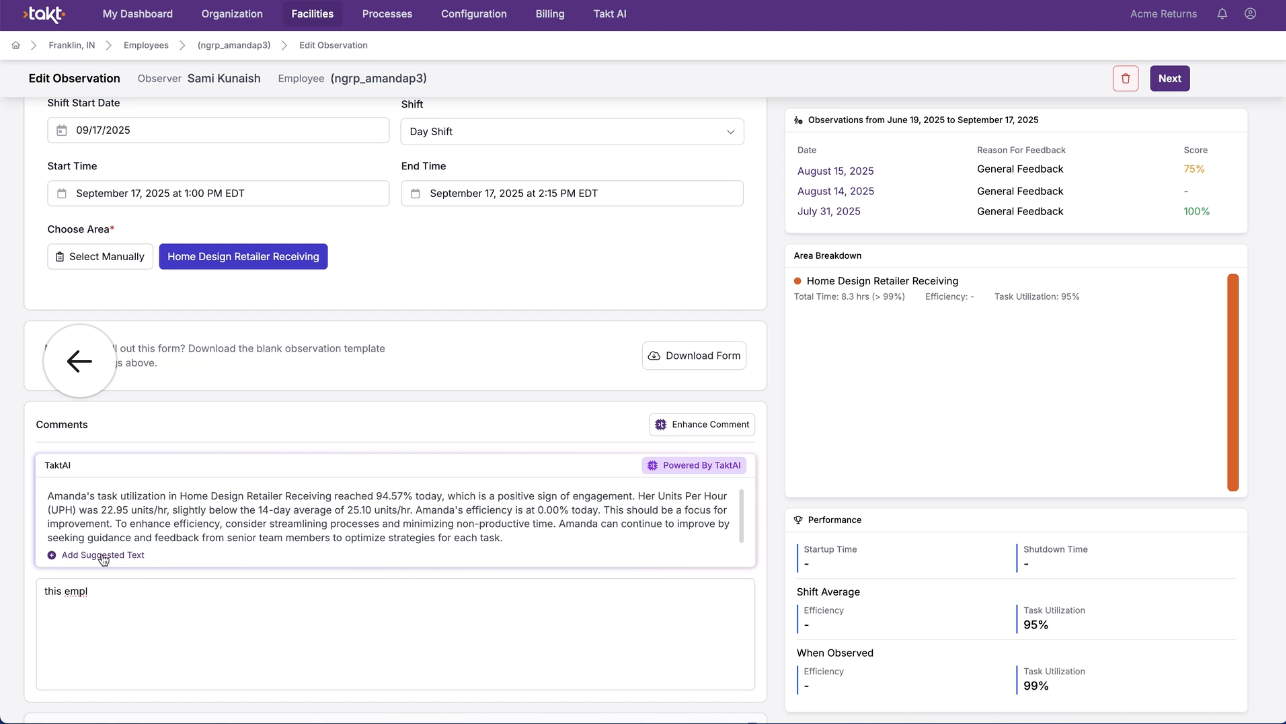Click the calendar icon in Shift Start Date

click(62, 131)
